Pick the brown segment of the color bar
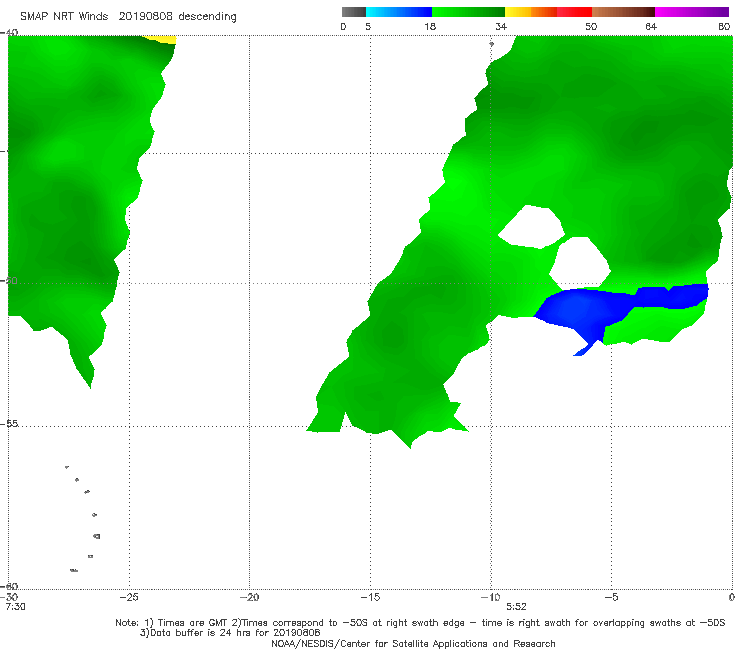Screen dimensions: 740x650 (x=623, y=12)
